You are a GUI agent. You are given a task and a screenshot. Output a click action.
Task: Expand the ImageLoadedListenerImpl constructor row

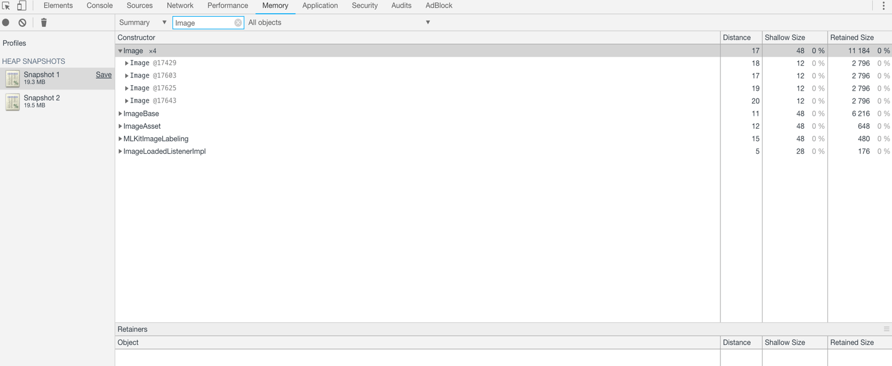pyautogui.click(x=120, y=151)
